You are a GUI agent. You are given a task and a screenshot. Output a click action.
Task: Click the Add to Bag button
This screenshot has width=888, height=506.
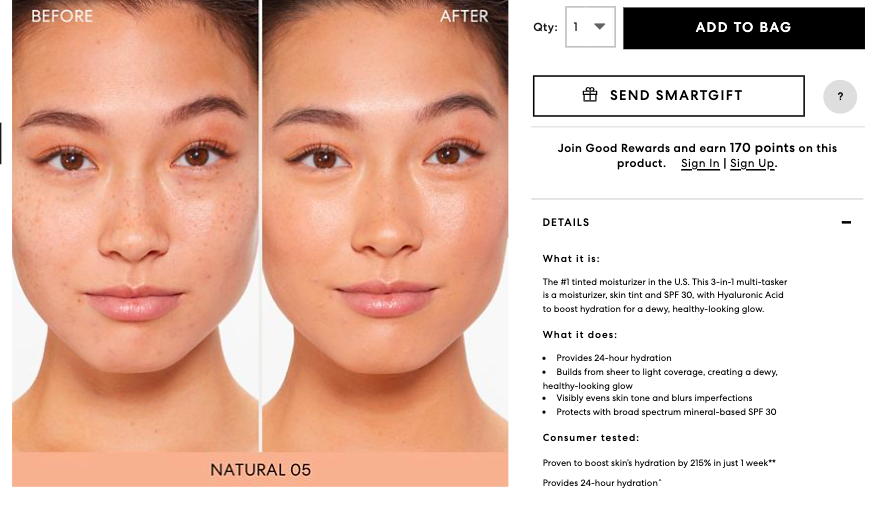[744, 28]
